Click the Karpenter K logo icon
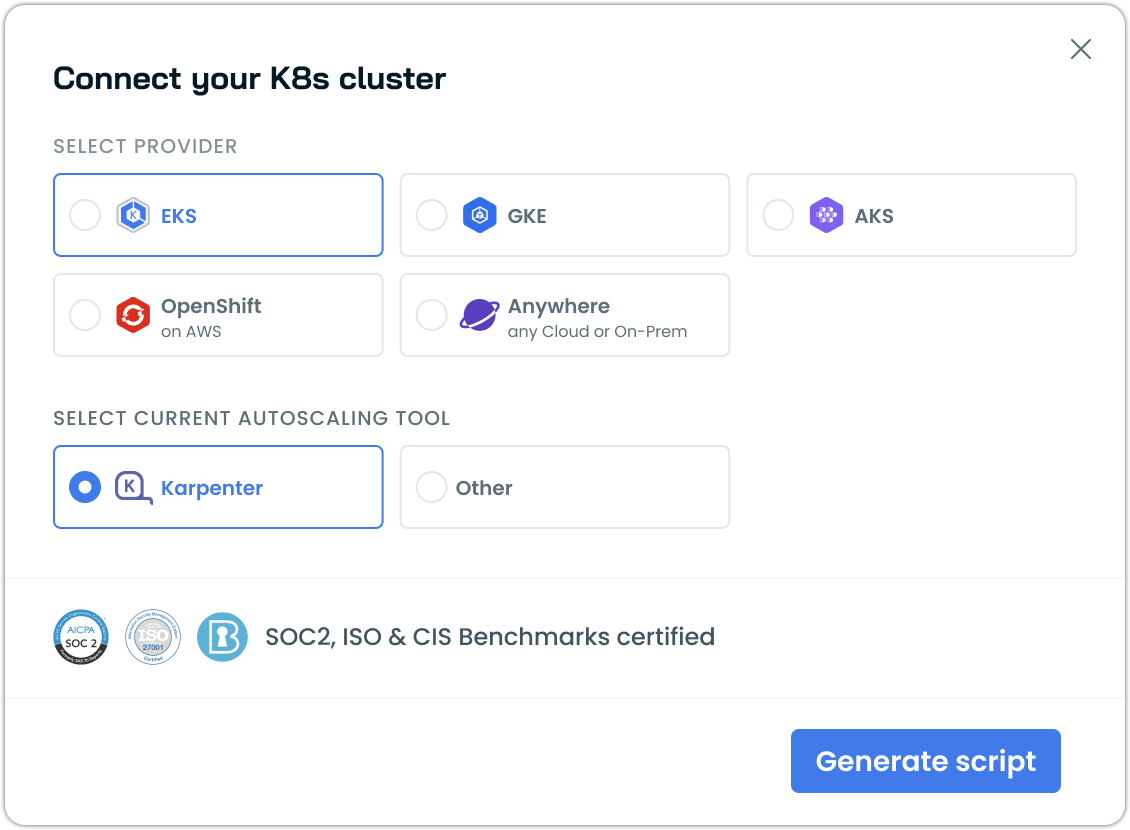1130x830 pixels. 133,488
